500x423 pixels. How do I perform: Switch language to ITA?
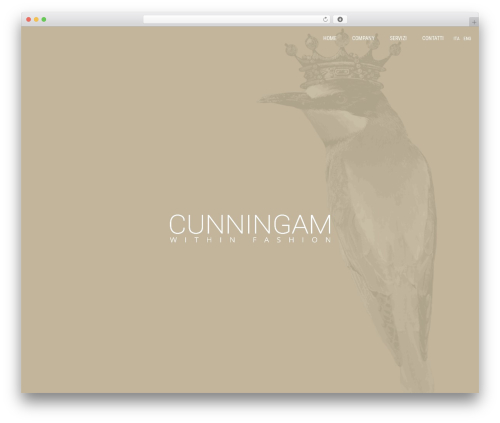(x=456, y=38)
